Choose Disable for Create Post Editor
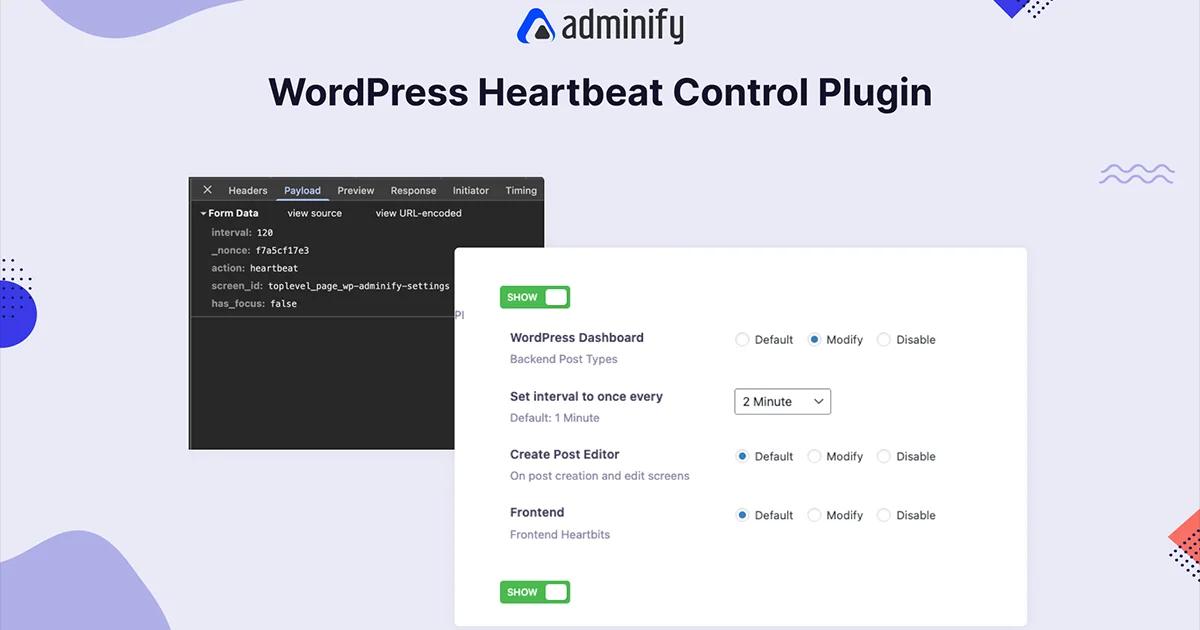The width and height of the screenshot is (1200, 630). coord(884,456)
